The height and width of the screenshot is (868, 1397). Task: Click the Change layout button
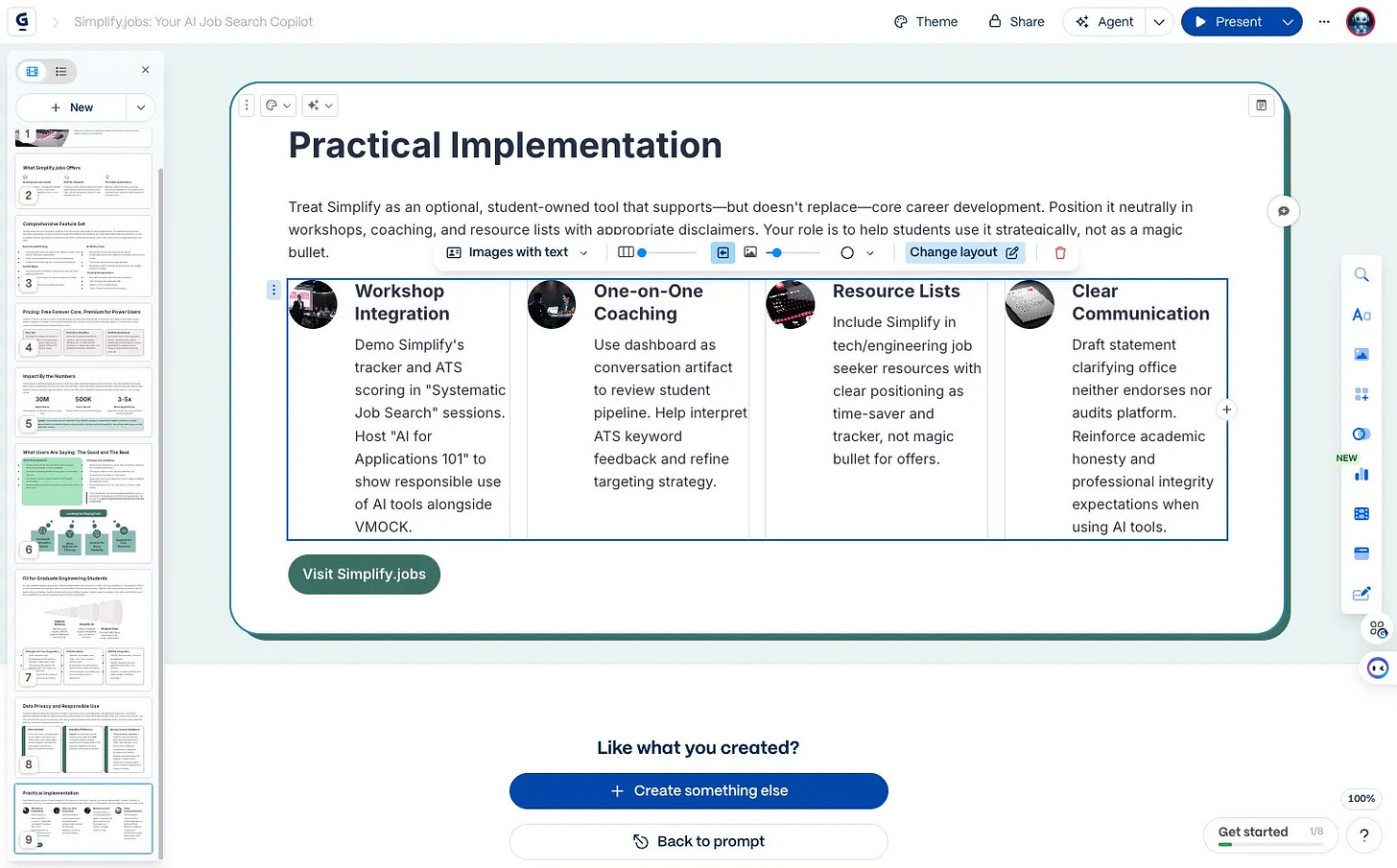click(964, 252)
